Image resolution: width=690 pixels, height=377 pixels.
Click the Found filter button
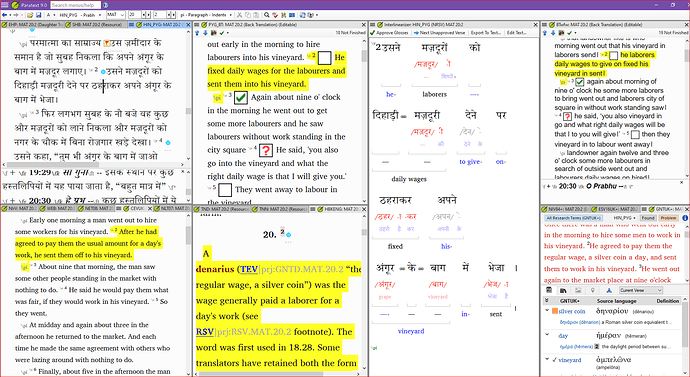pos(648,218)
